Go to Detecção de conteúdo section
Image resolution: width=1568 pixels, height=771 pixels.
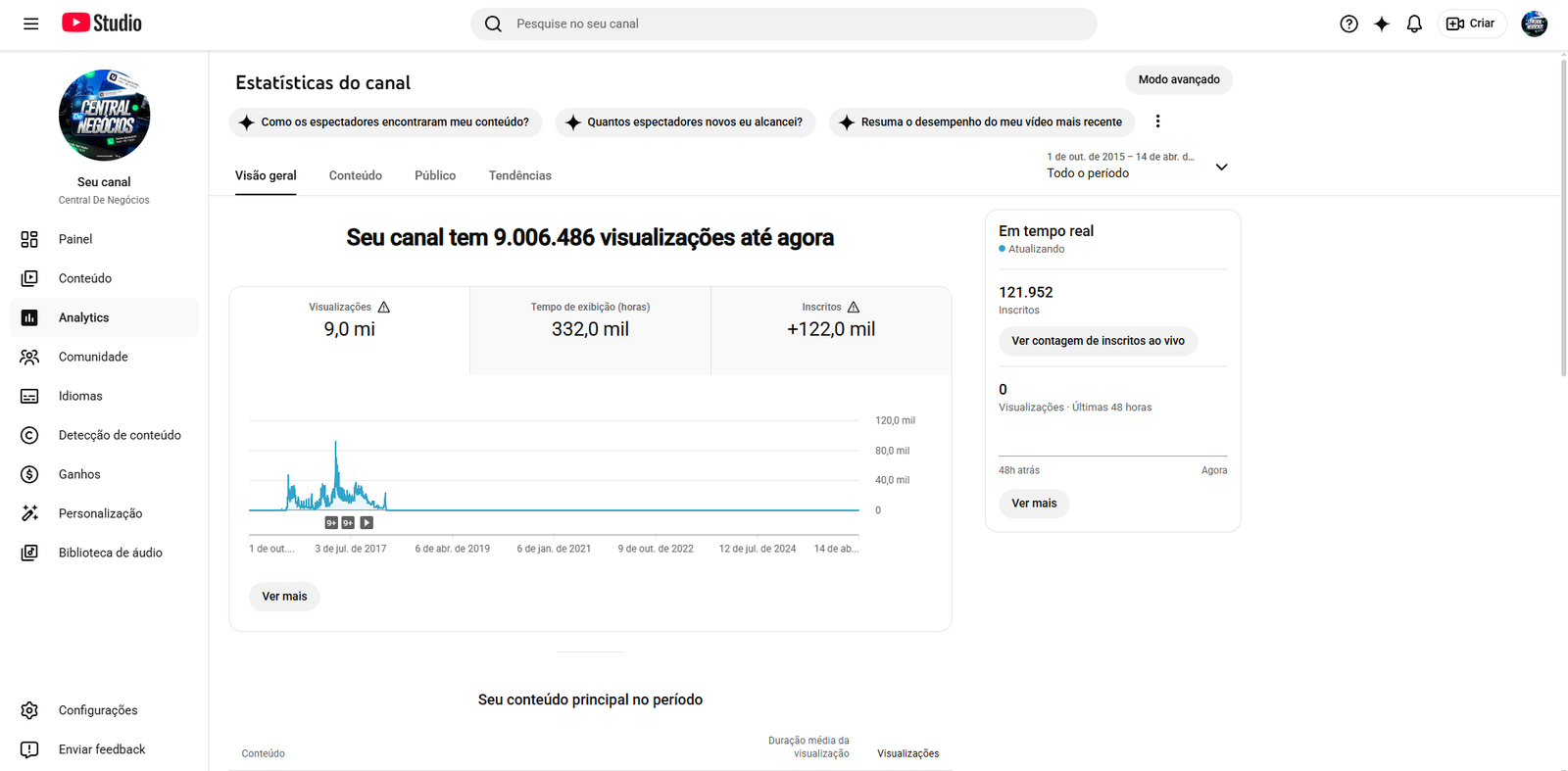[119, 435]
